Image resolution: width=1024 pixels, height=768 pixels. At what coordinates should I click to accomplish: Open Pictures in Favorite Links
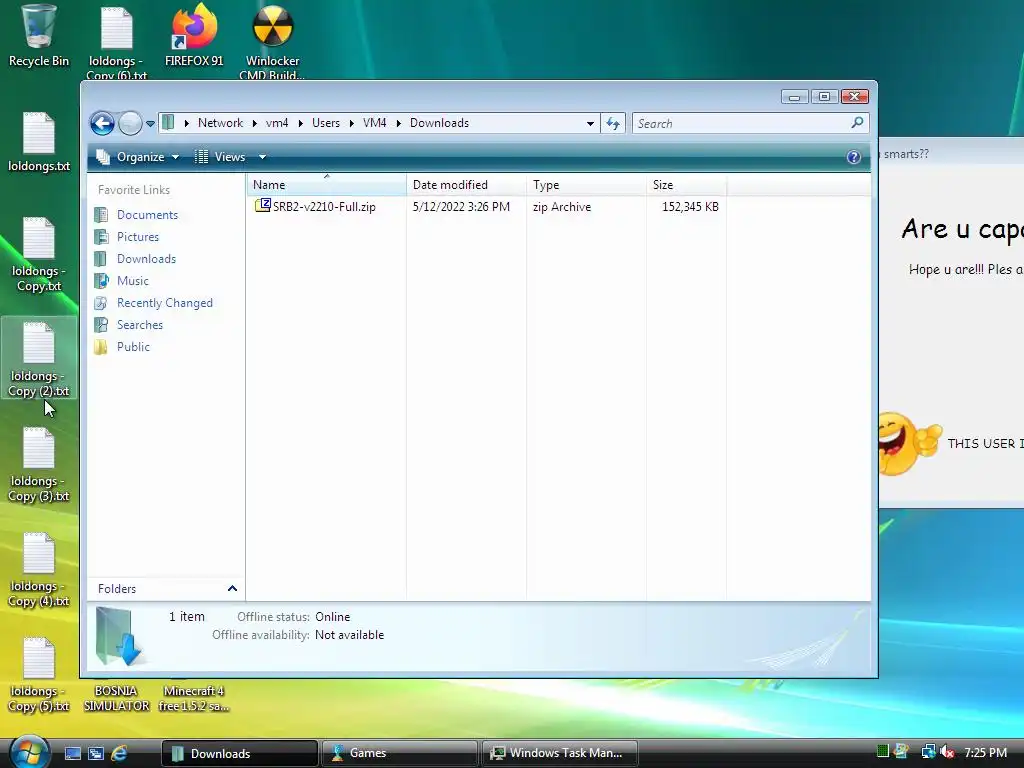click(x=138, y=237)
